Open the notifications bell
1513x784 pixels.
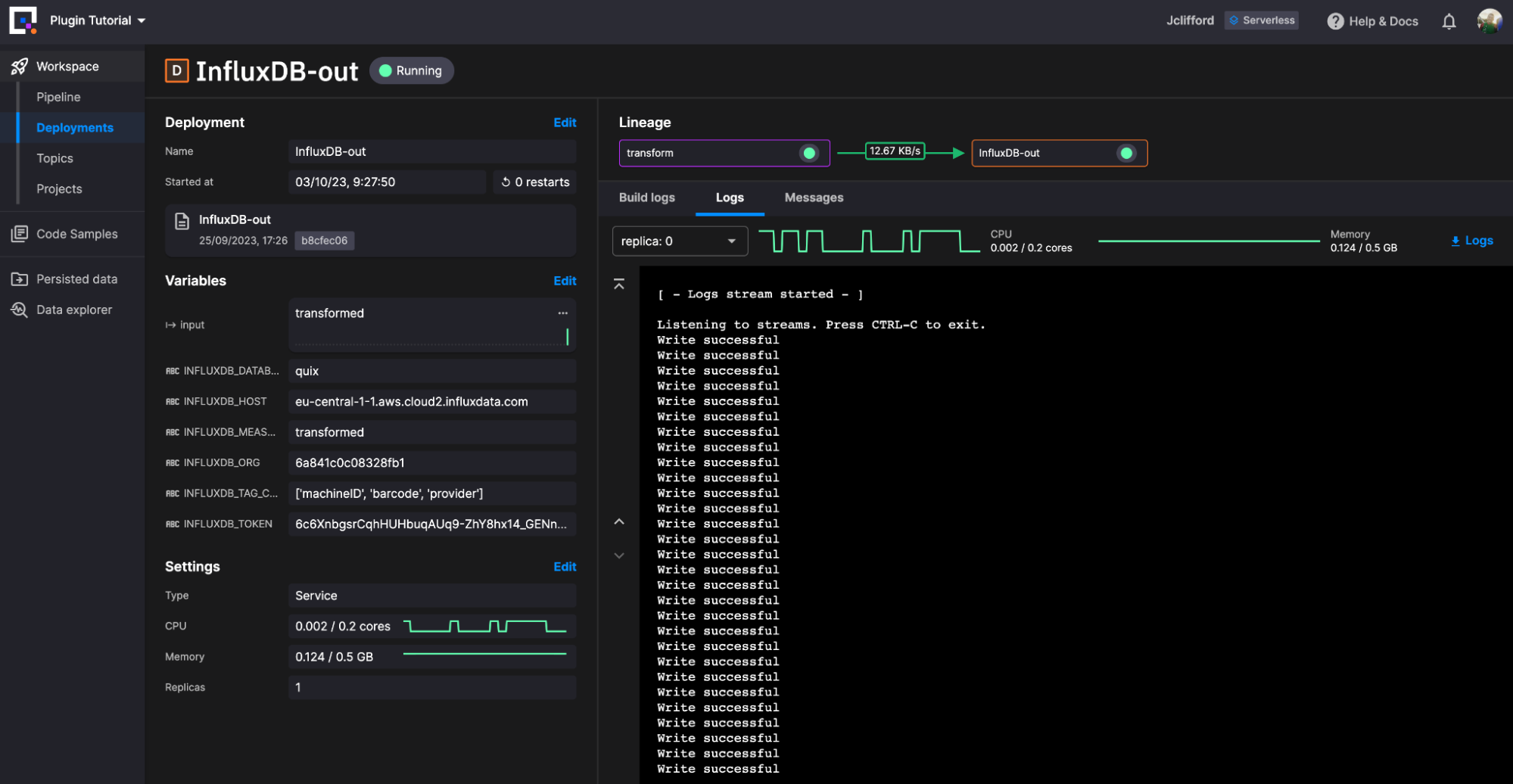[1449, 21]
